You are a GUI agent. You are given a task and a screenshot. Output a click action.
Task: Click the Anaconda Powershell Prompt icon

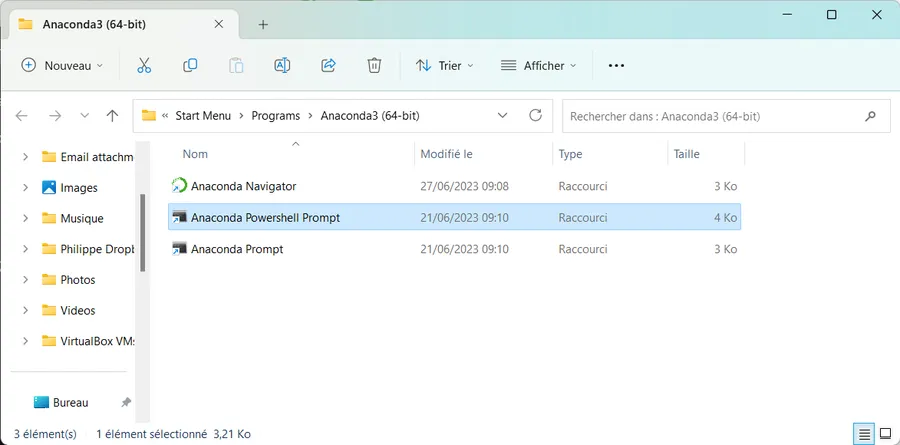(x=179, y=218)
